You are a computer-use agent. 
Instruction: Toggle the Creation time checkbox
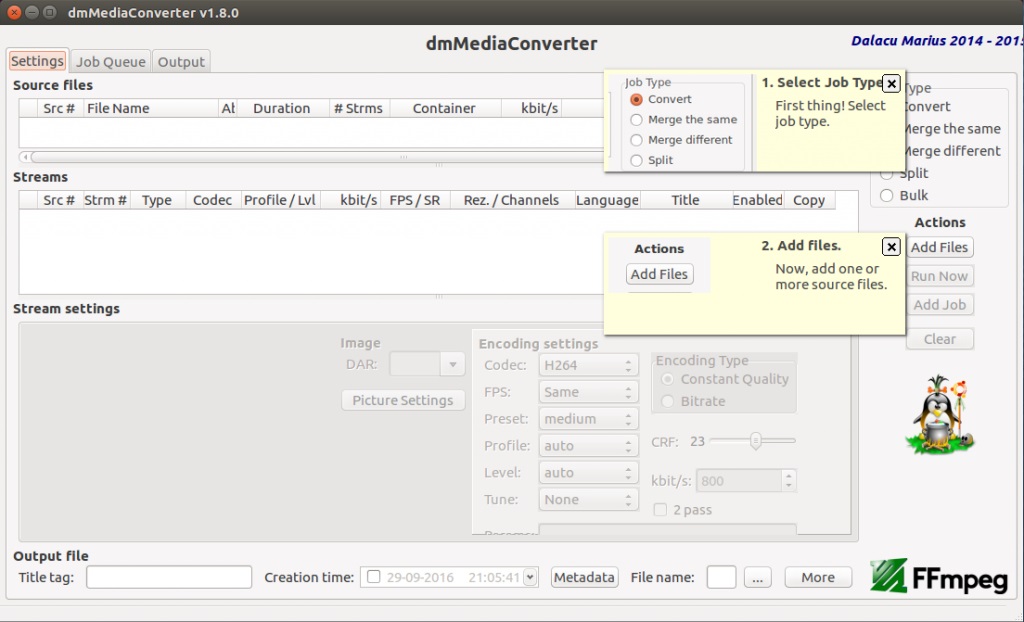coord(374,577)
